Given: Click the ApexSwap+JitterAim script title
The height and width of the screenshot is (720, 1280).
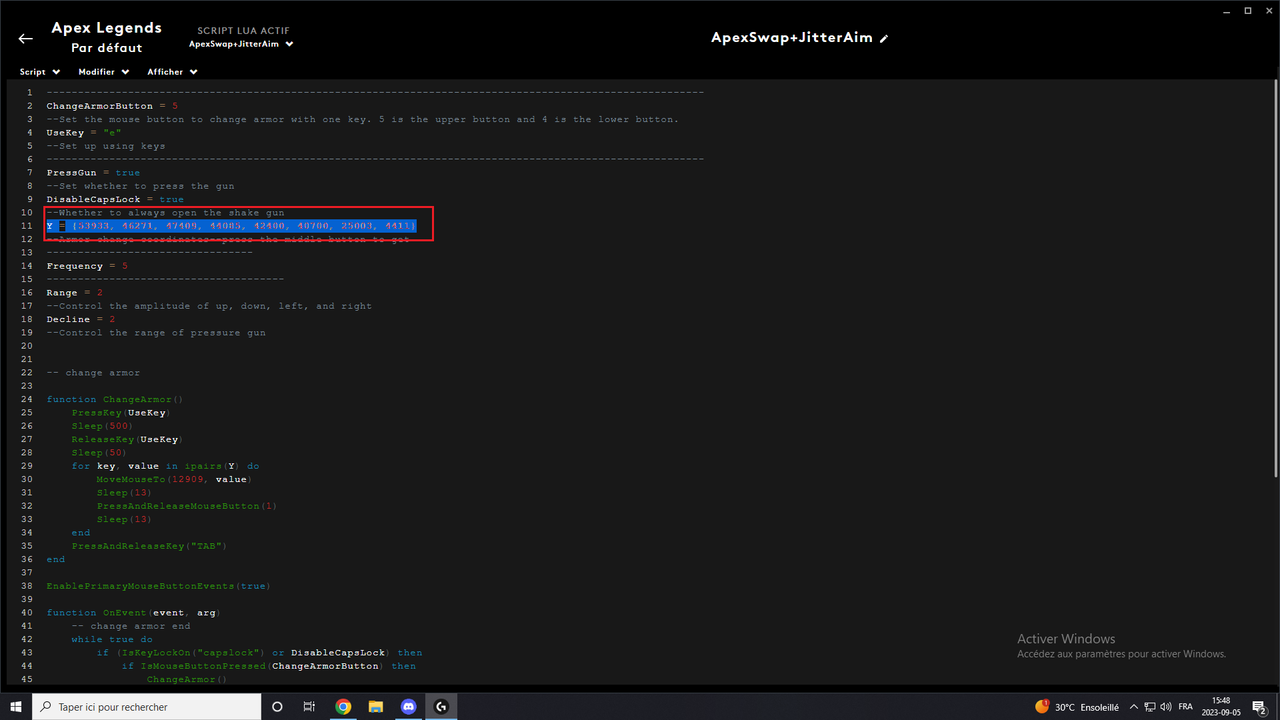Looking at the screenshot, I should [x=791, y=37].
